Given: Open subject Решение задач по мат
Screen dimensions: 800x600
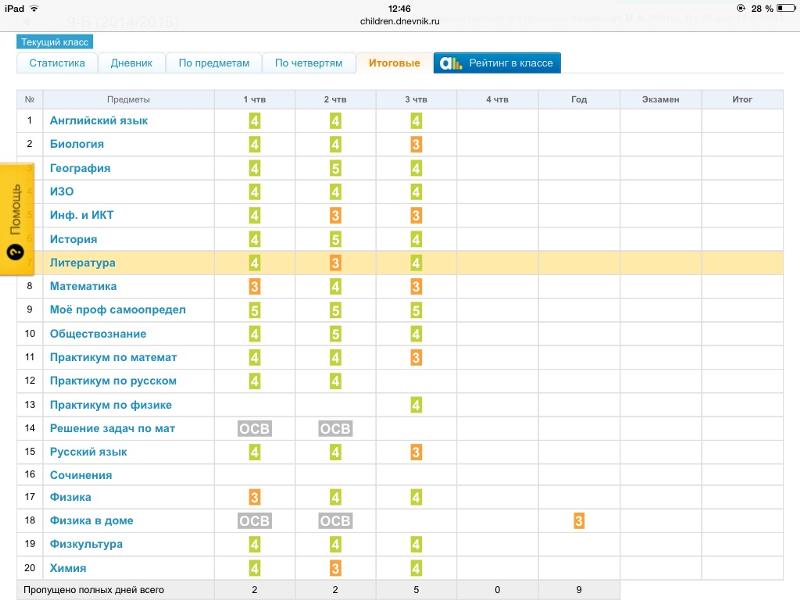Looking at the screenshot, I should click(x=112, y=429).
